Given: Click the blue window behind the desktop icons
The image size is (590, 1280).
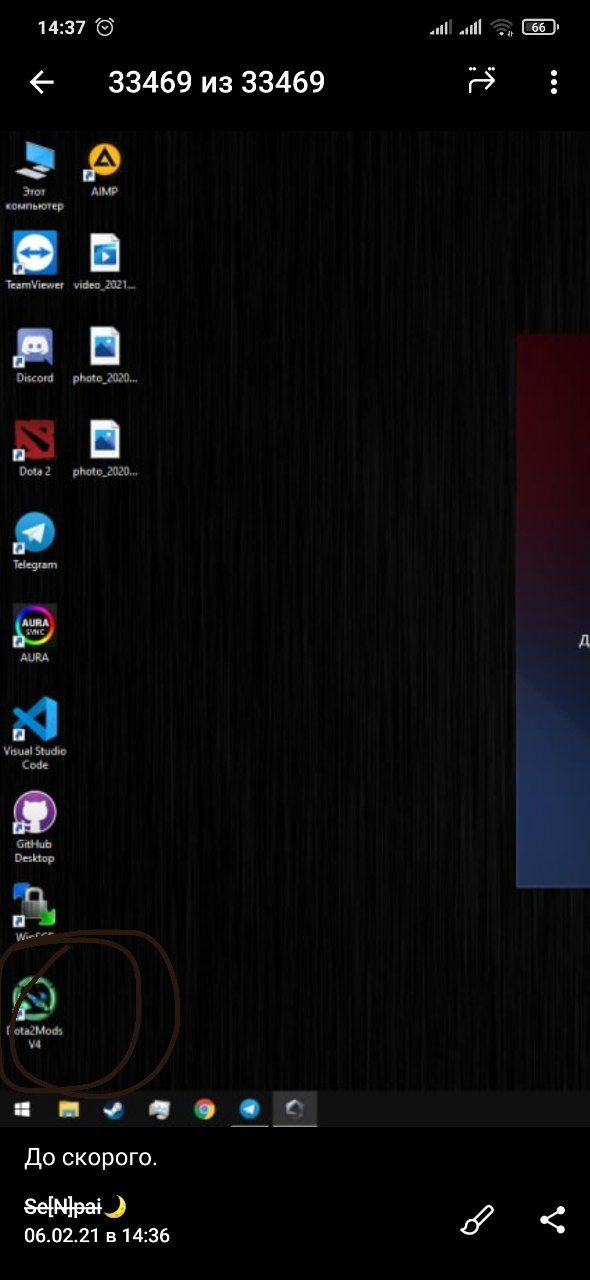Looking at the screenshot, I should (552, 610).
